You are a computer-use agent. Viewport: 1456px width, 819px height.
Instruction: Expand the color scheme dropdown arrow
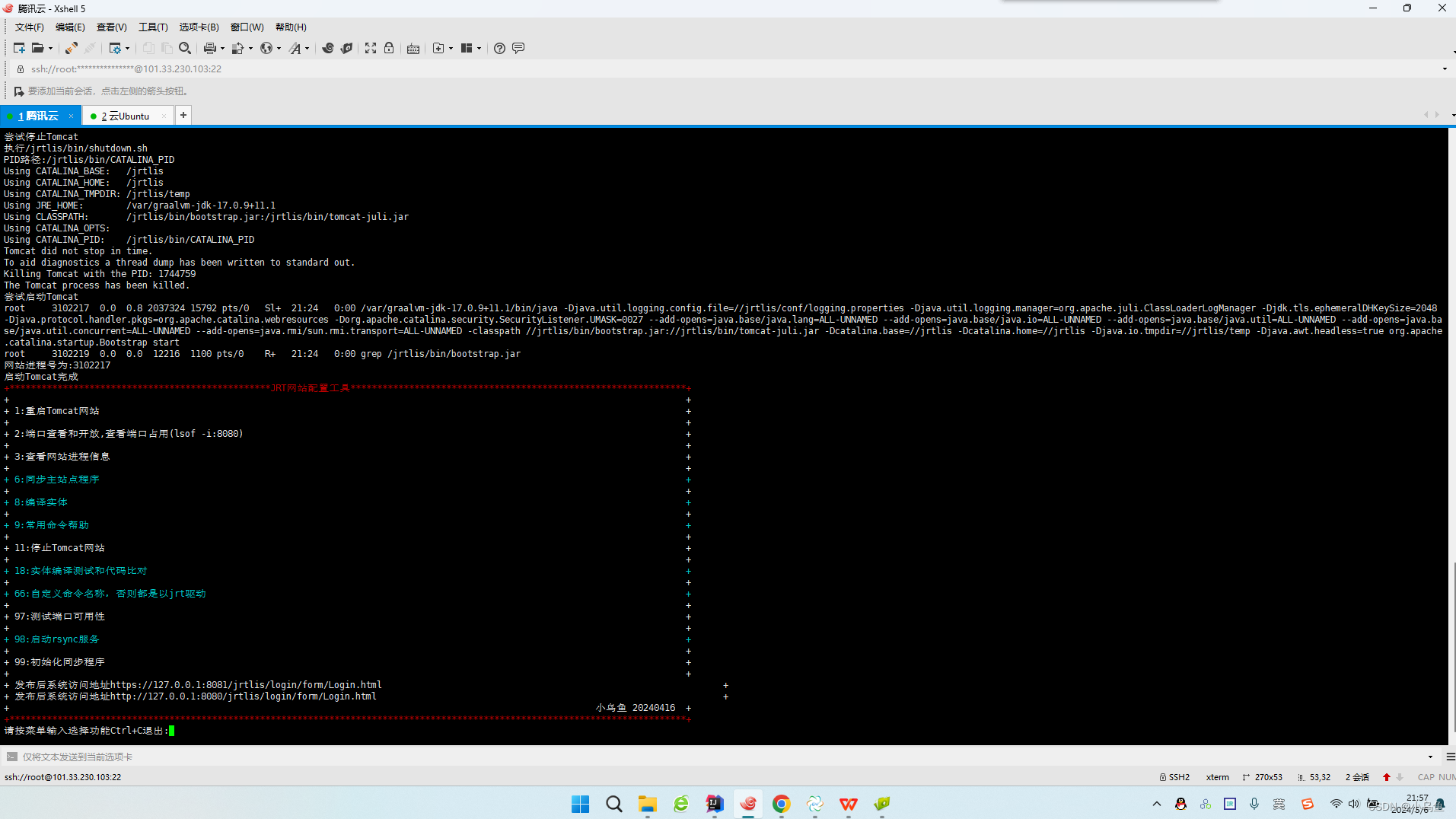click(x=250, y=48)
